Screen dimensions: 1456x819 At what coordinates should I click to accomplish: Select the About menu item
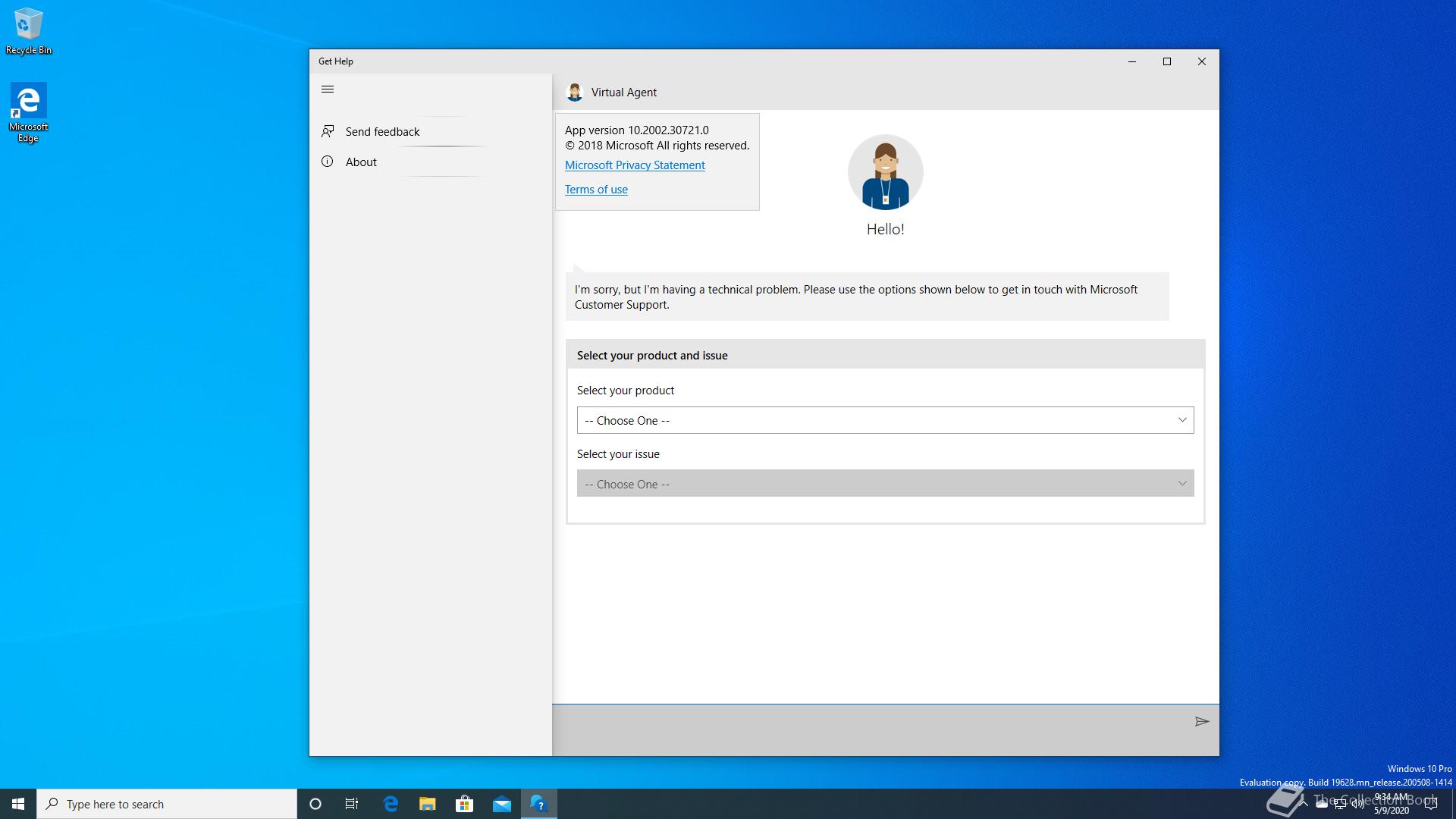tap(431, 162)
